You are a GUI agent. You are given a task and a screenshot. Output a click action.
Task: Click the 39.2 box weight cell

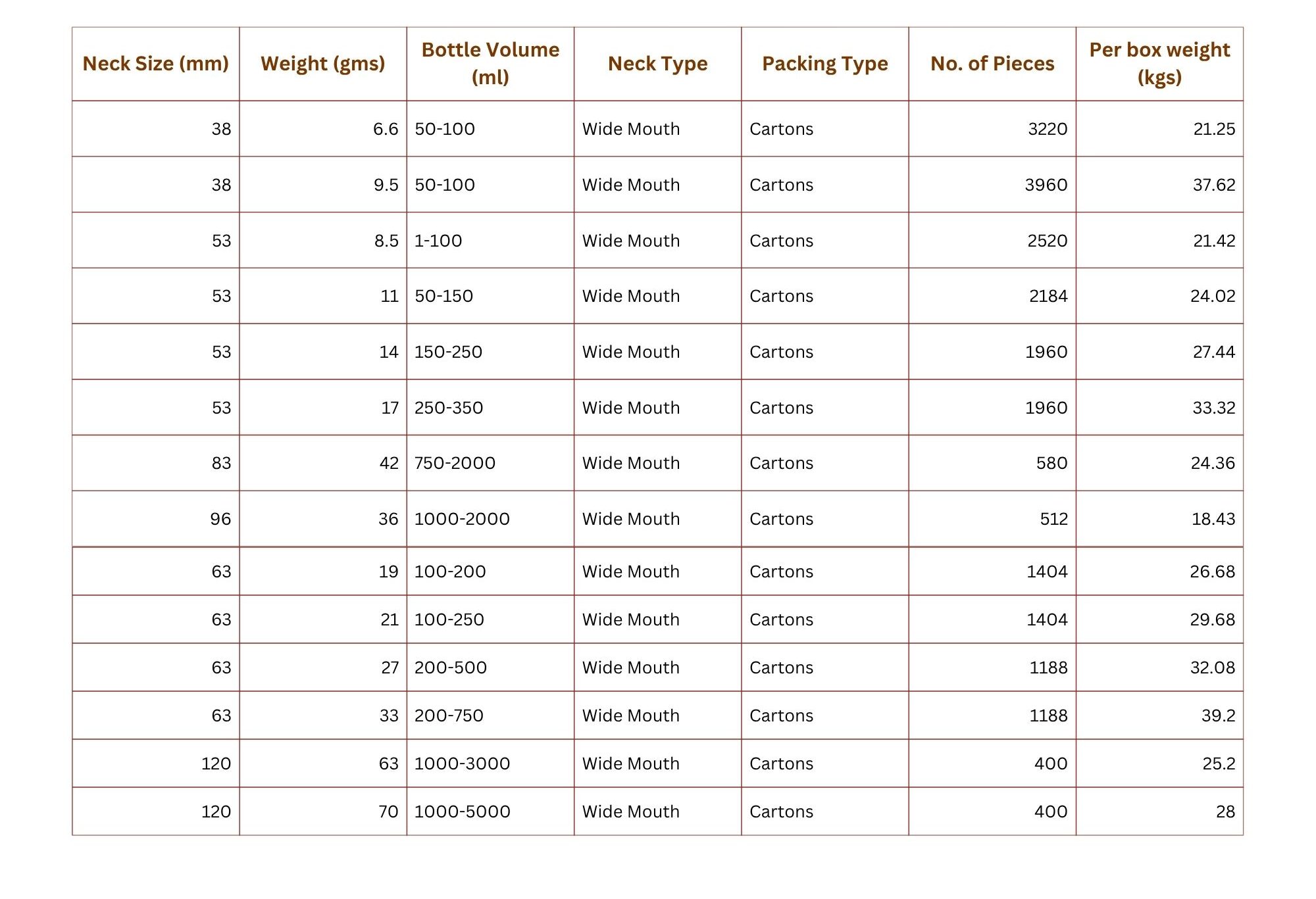pyautogui.click(x=1218, y=716)
